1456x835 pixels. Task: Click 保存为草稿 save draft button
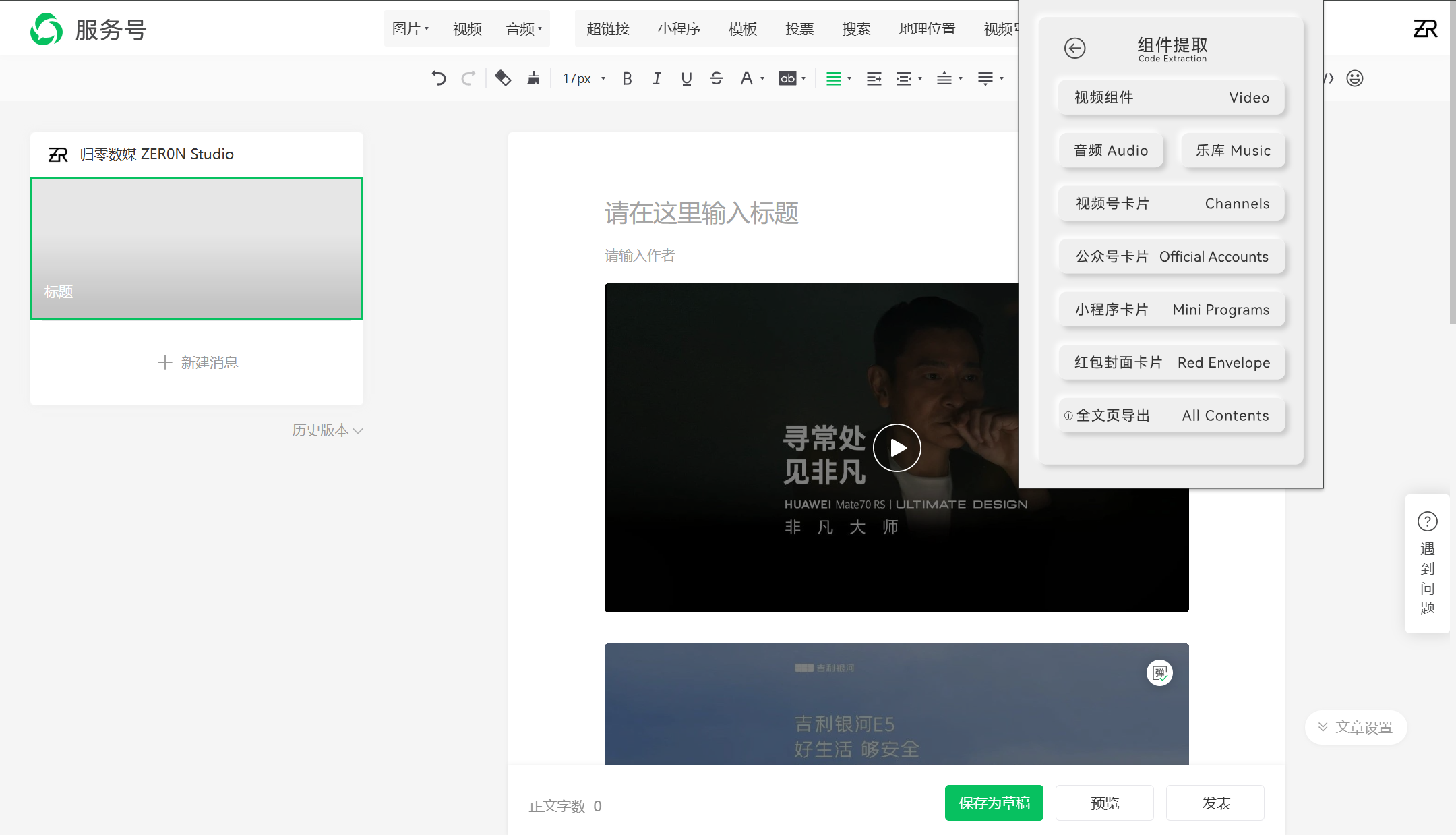pyautogui.click(x=994, y=803)
